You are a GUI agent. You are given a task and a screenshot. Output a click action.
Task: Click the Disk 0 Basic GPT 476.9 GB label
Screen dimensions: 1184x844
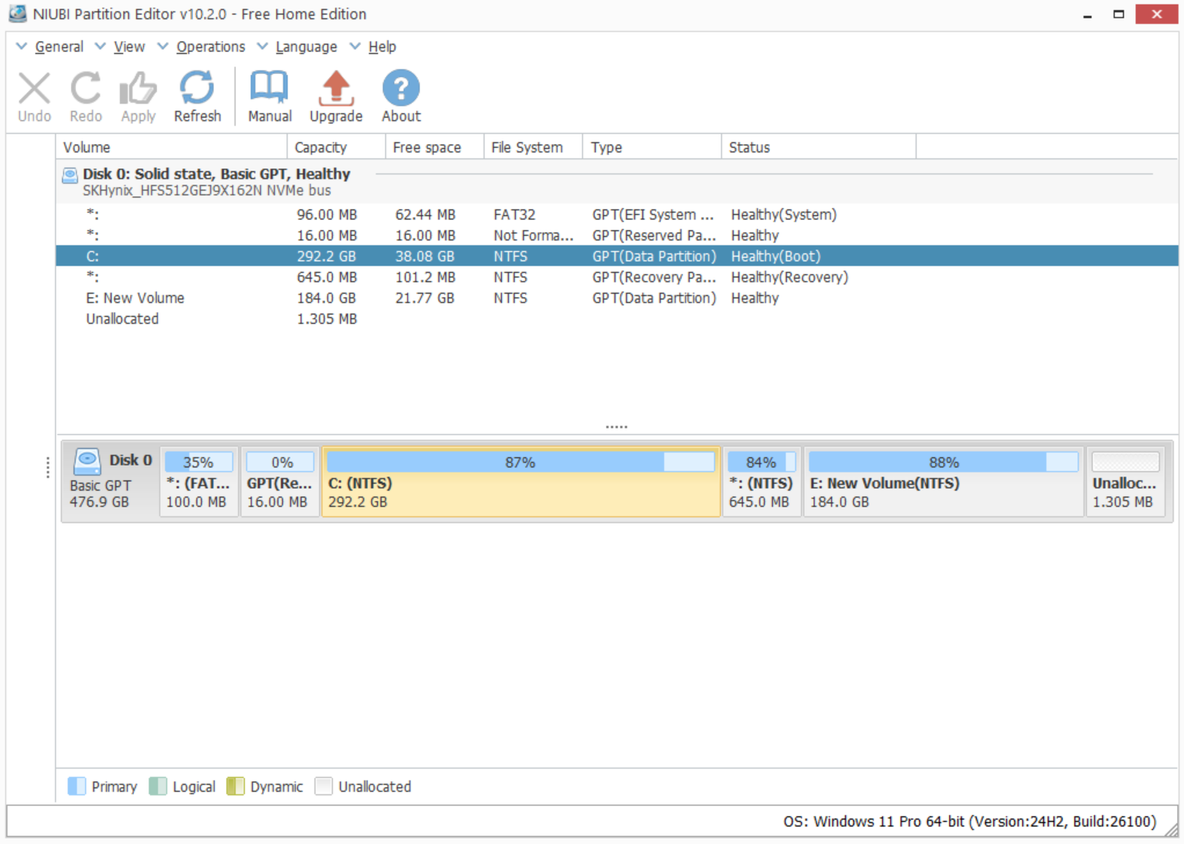coord(111,482)
